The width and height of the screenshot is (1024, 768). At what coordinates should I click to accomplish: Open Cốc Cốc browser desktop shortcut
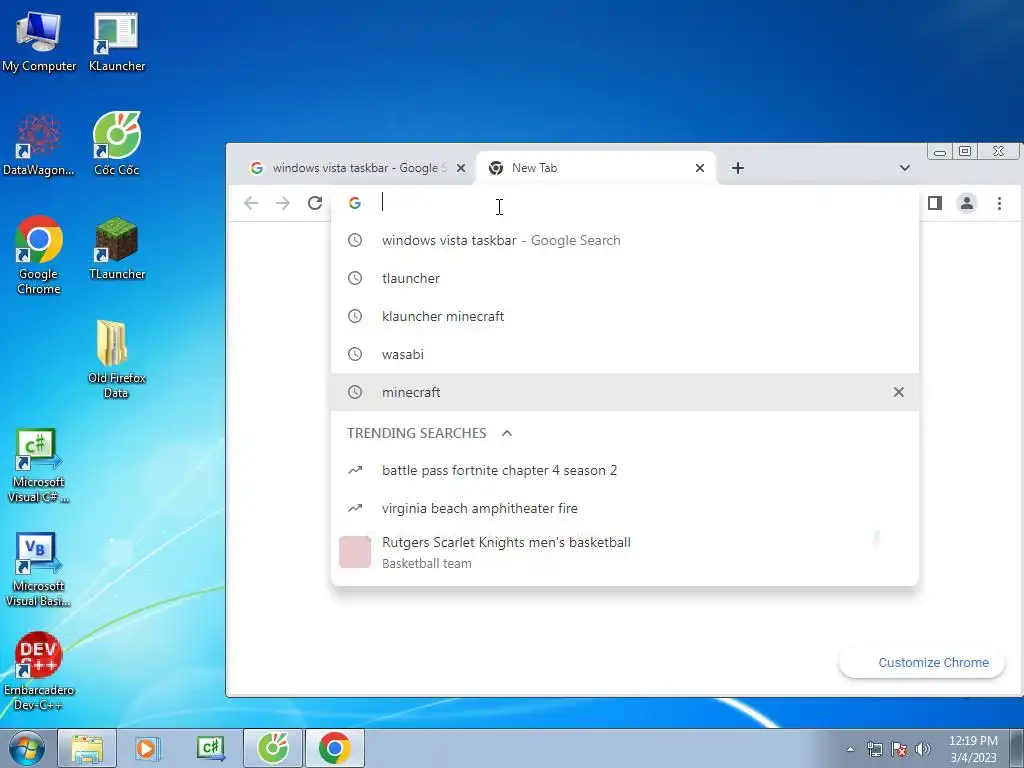point(116,144)
